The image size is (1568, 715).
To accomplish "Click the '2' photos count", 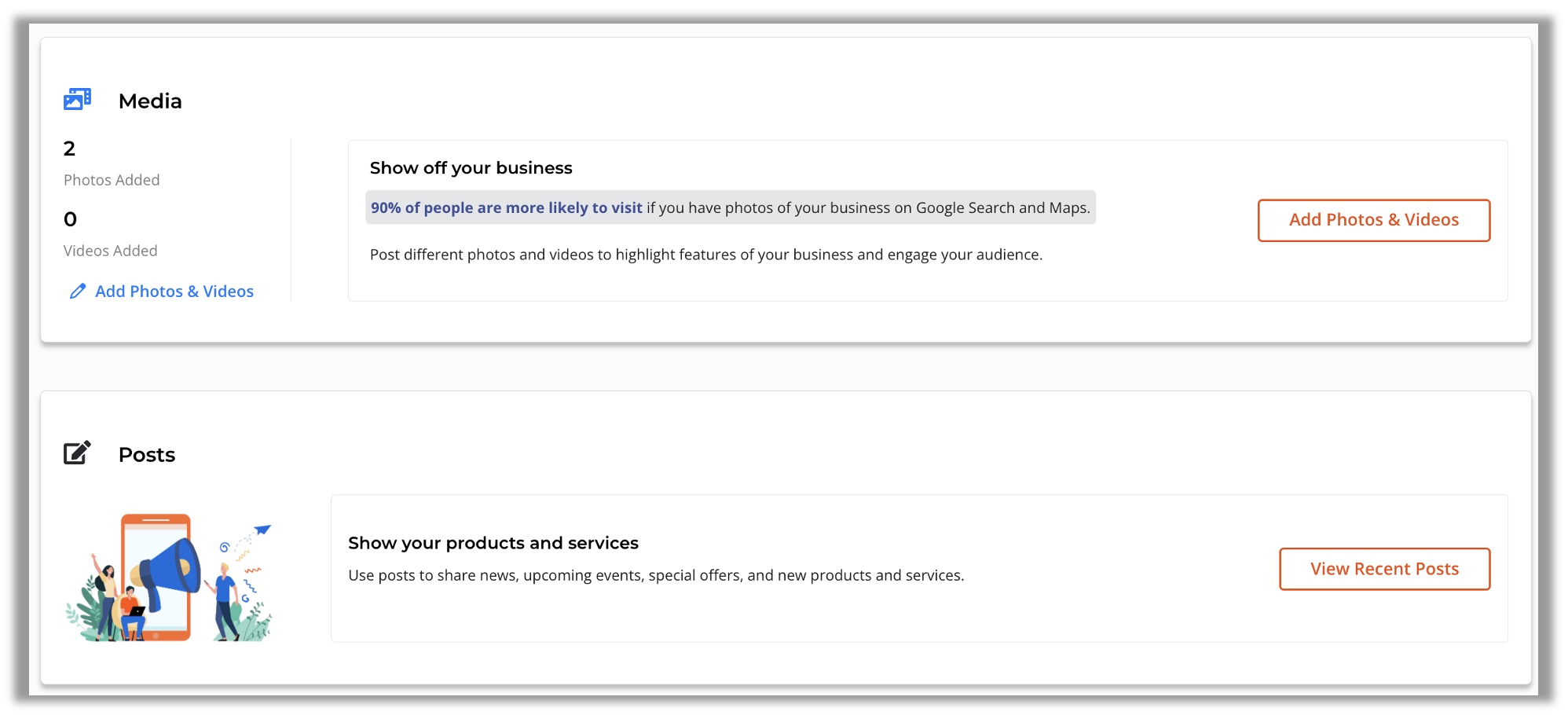I will [69, 148].
